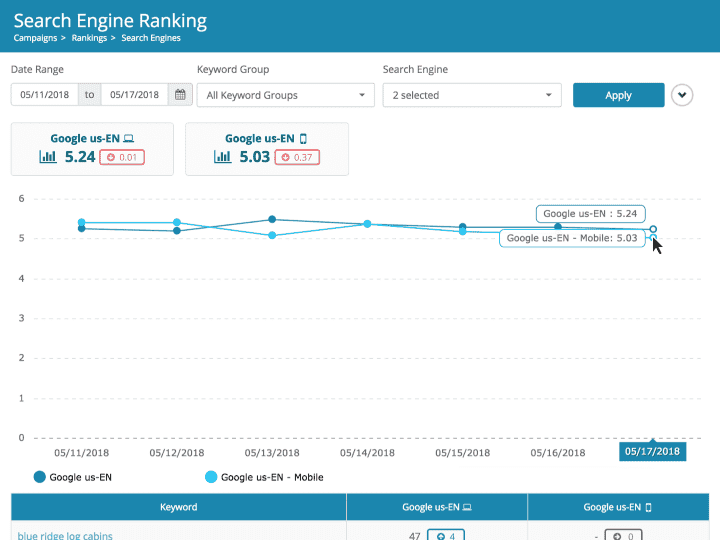Click the Apply button
The image size is (720, 540).
point(618,95)
